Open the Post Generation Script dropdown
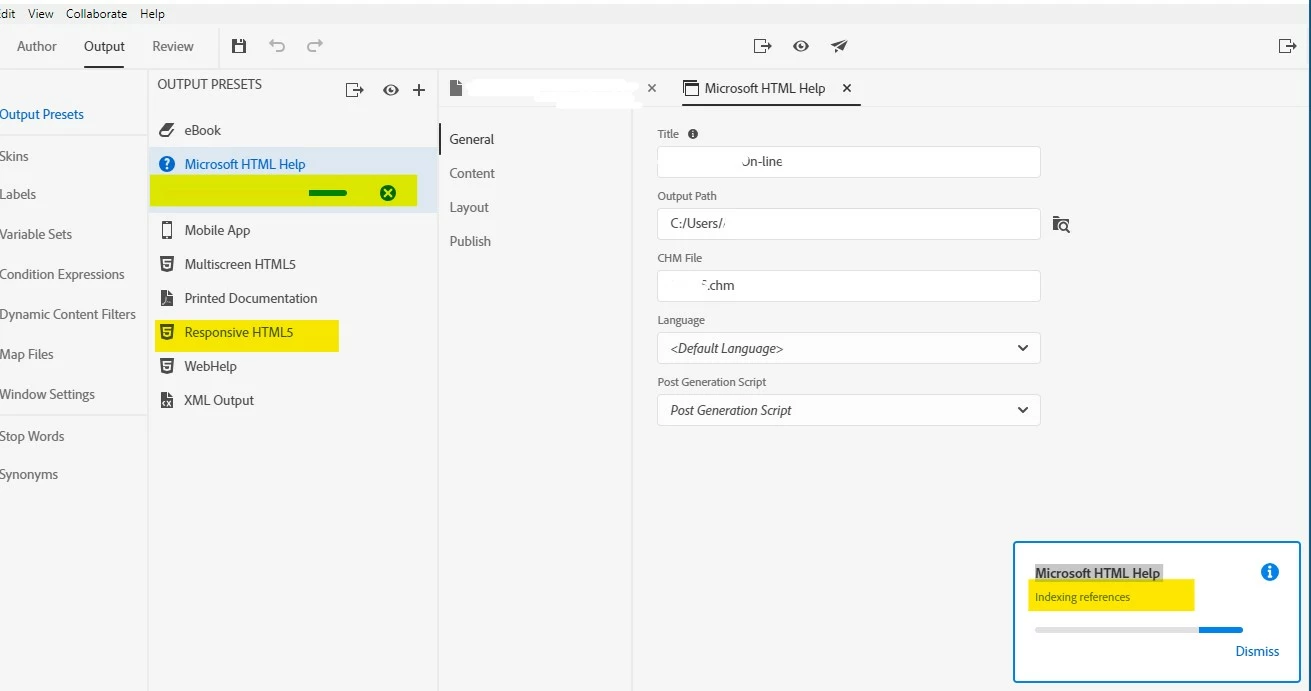The height and width of the screenshot is (691, 1311). pyautogui.click(x=849, y=410)
